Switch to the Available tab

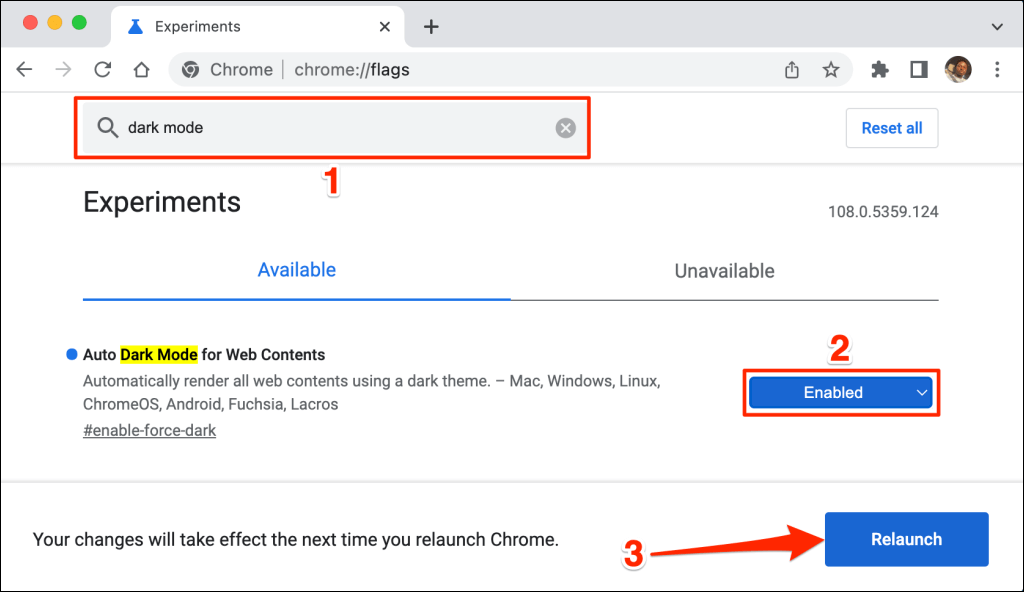pyautogui.click(x=296, y=270)
